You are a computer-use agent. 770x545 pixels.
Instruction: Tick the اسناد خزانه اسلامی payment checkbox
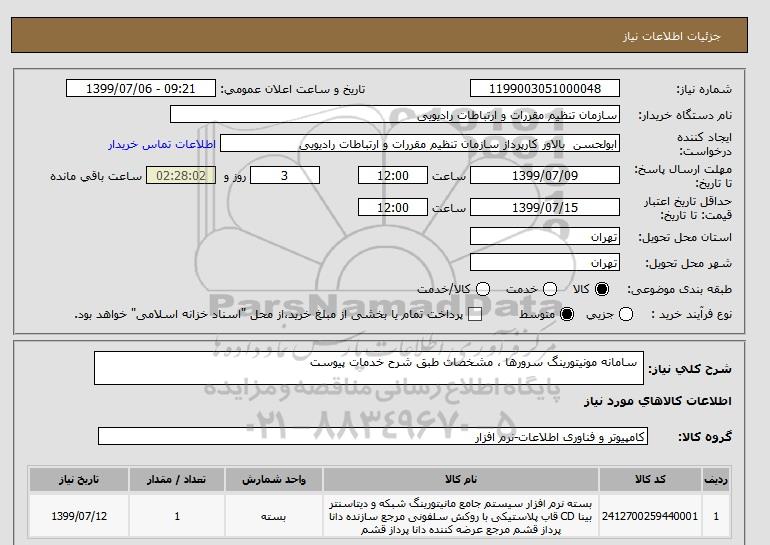[x=475, y=314]
